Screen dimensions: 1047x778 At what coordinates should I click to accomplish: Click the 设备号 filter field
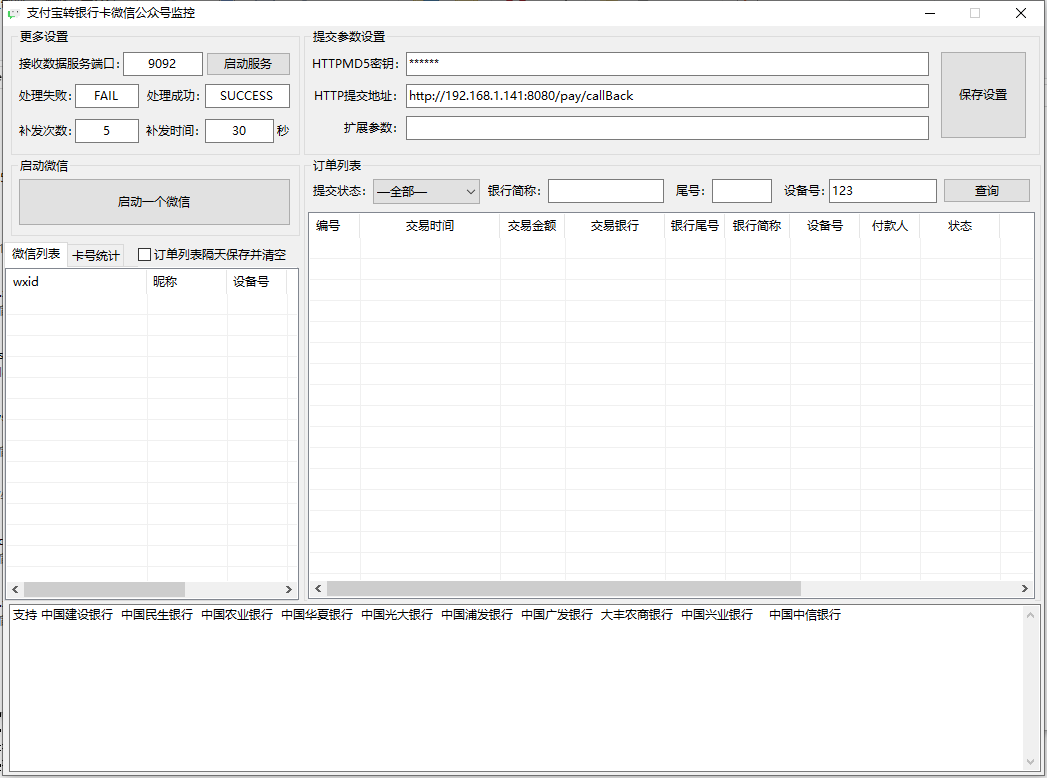pos(882,191)
